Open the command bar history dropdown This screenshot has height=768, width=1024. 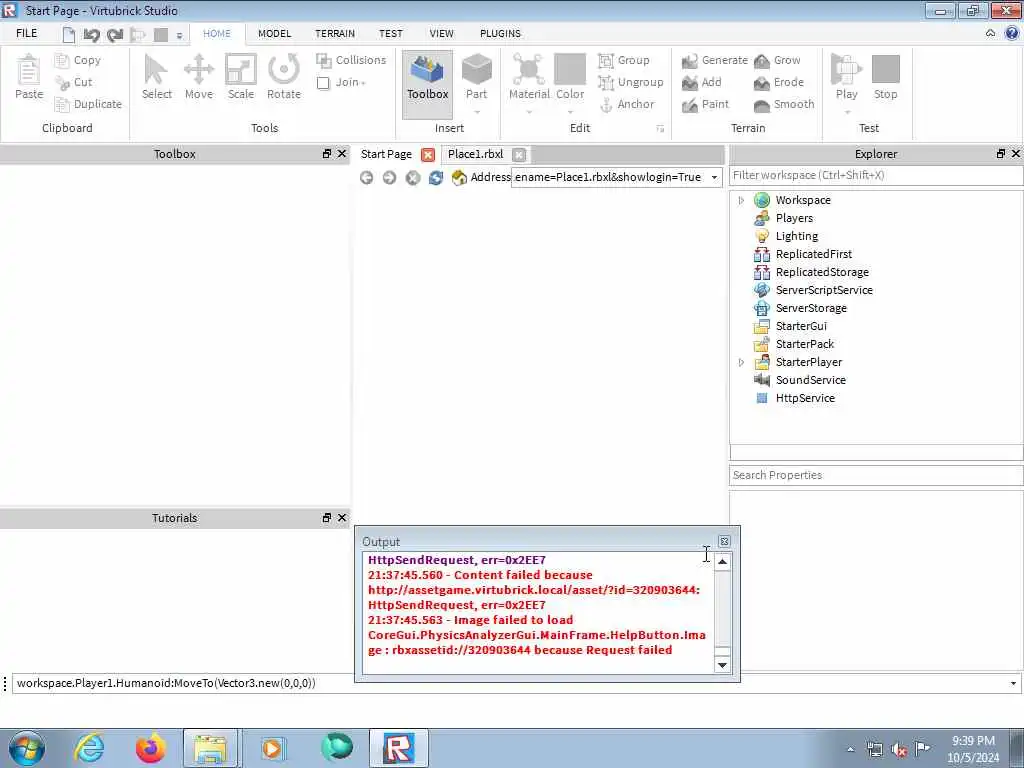(x=1014, y=684)
